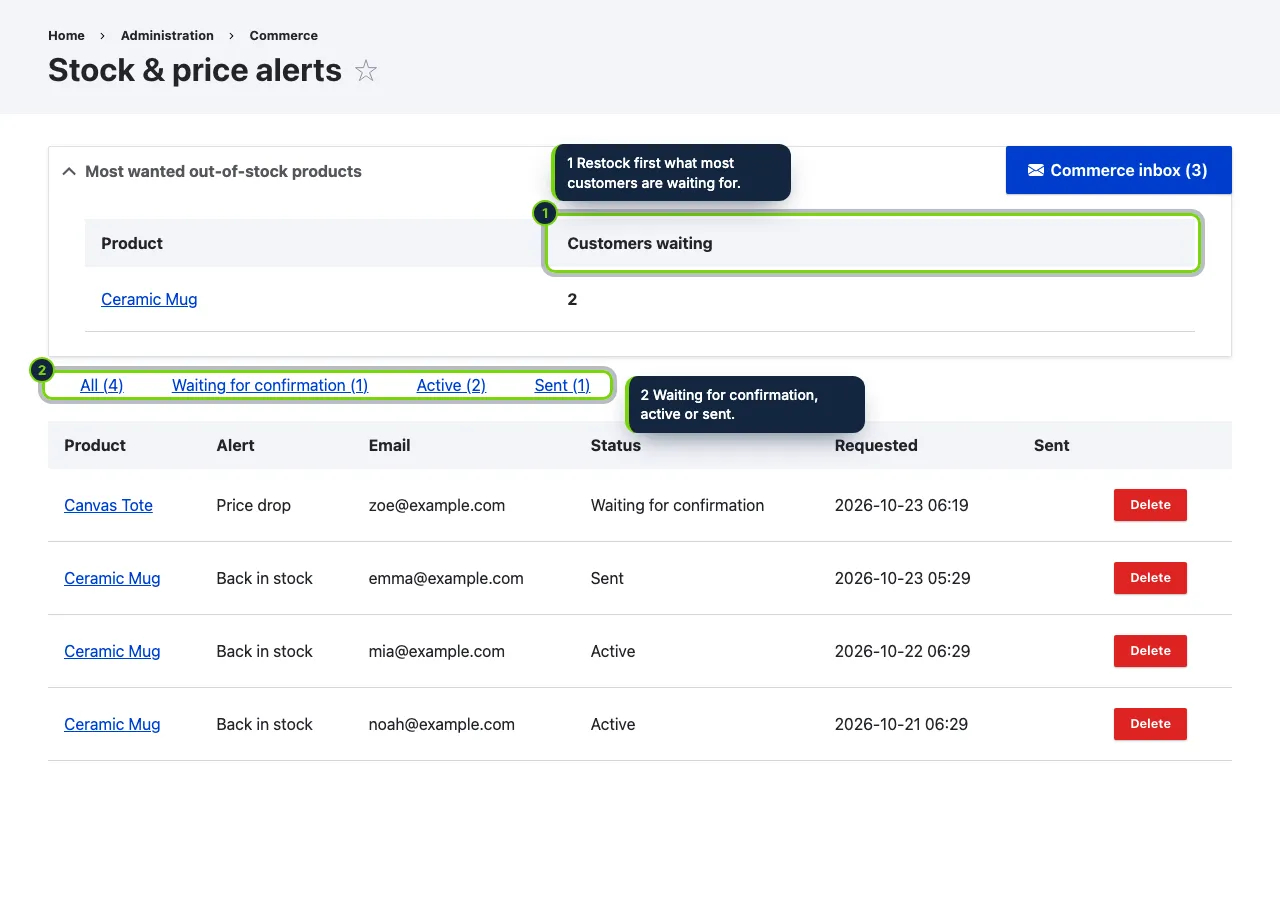Viewport: 1280px width, 900px height.
Task: View the Sent (1) alerts filter
Action: pyautogui.click(x=562, y=385)
